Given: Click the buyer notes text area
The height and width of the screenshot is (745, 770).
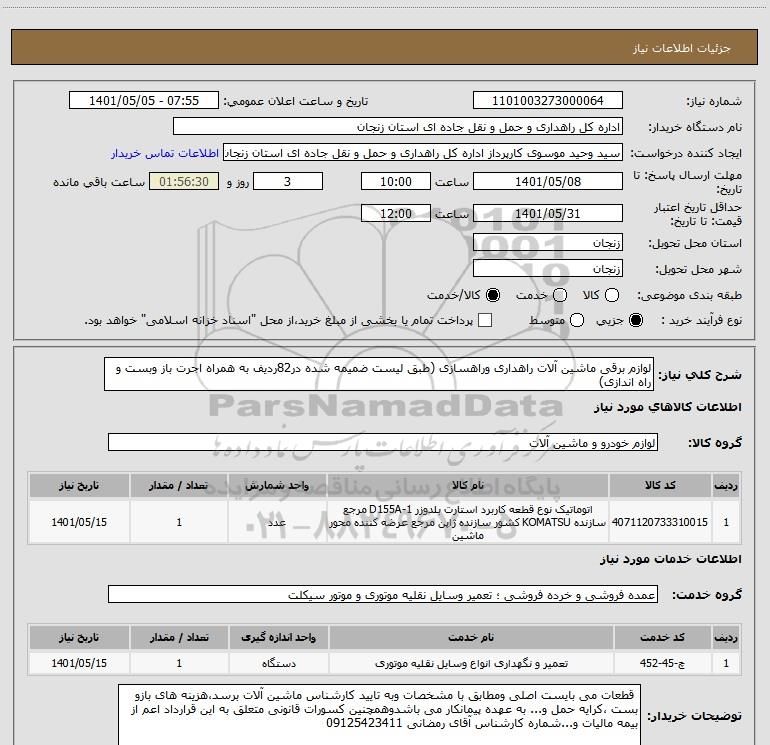Looking at the screenshot, I should (x=380, y=715).
